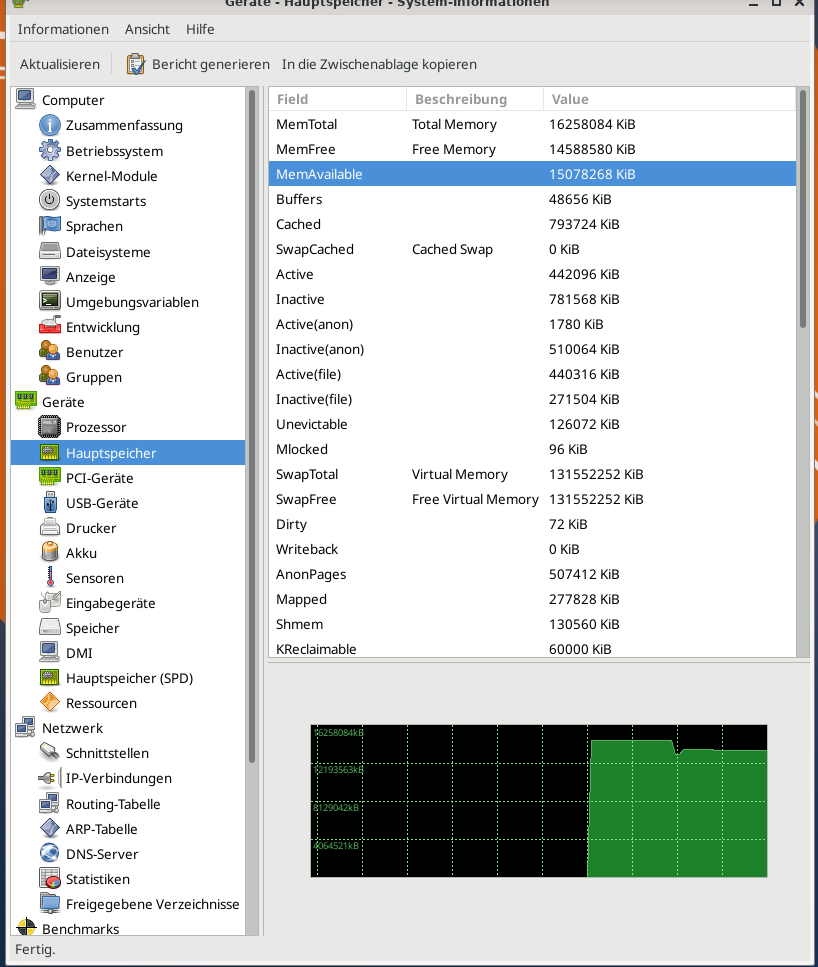Select Anzeige monitor icon

click(x=49, y=276)
